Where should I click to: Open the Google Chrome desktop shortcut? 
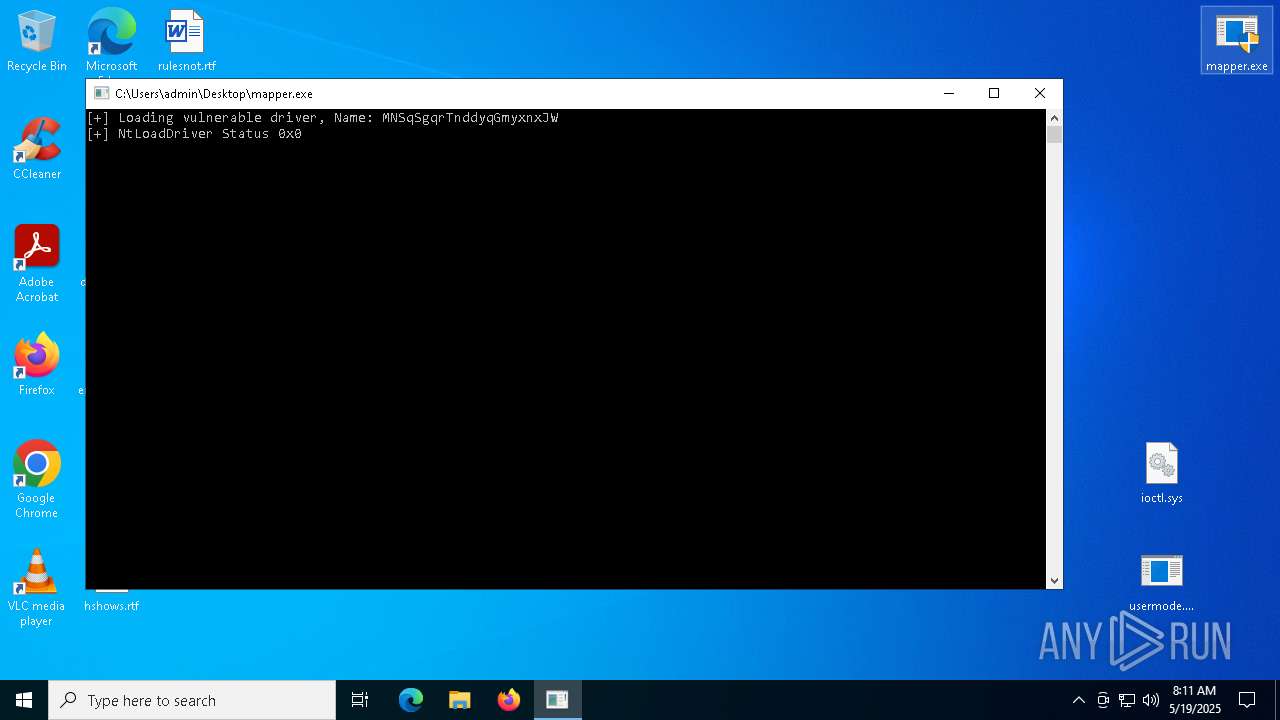37,480
